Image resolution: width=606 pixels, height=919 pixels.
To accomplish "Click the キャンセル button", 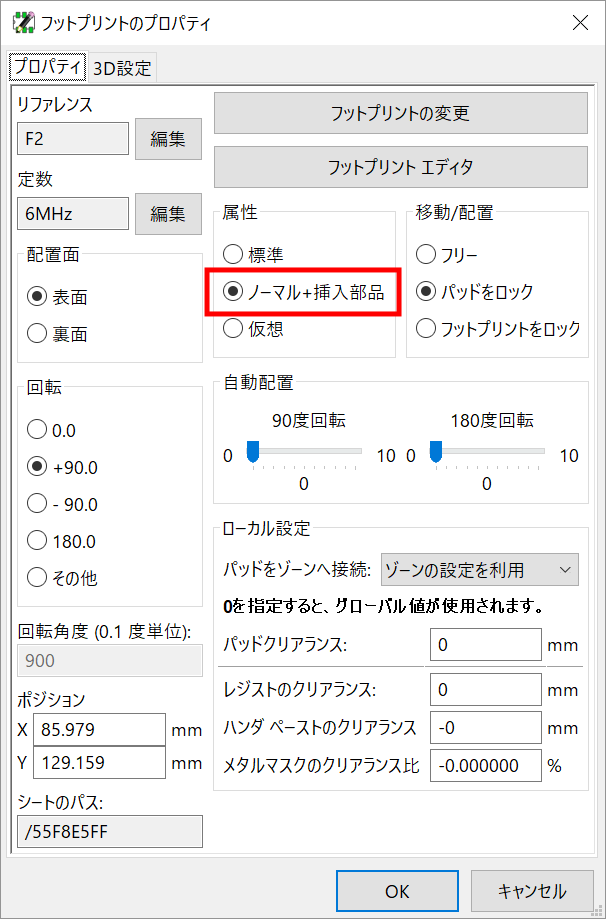I will pyautogui.click(x=532, y=891).
